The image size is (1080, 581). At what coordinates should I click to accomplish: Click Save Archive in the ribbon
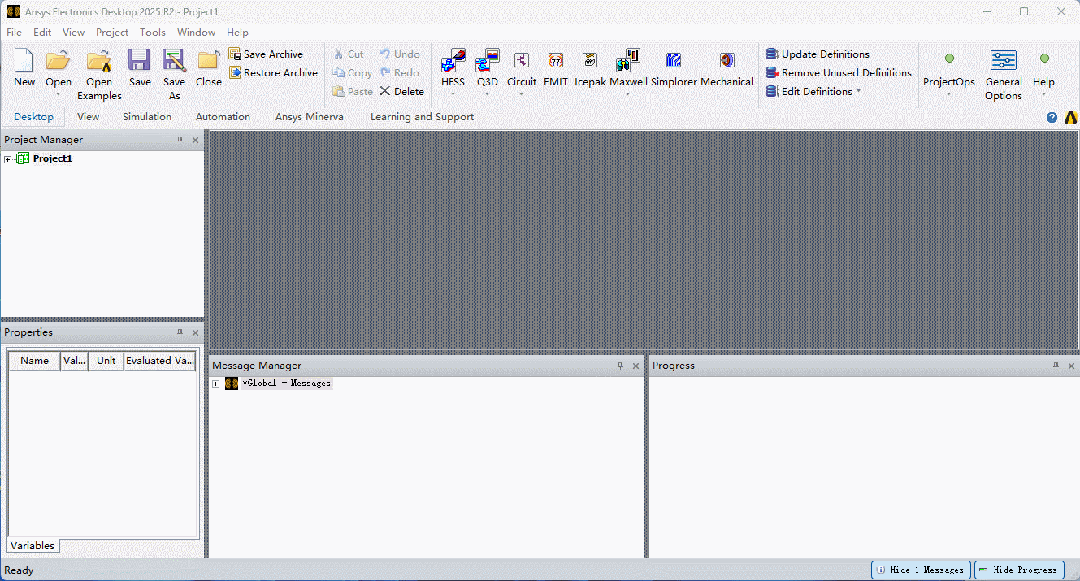click(266, 54)
